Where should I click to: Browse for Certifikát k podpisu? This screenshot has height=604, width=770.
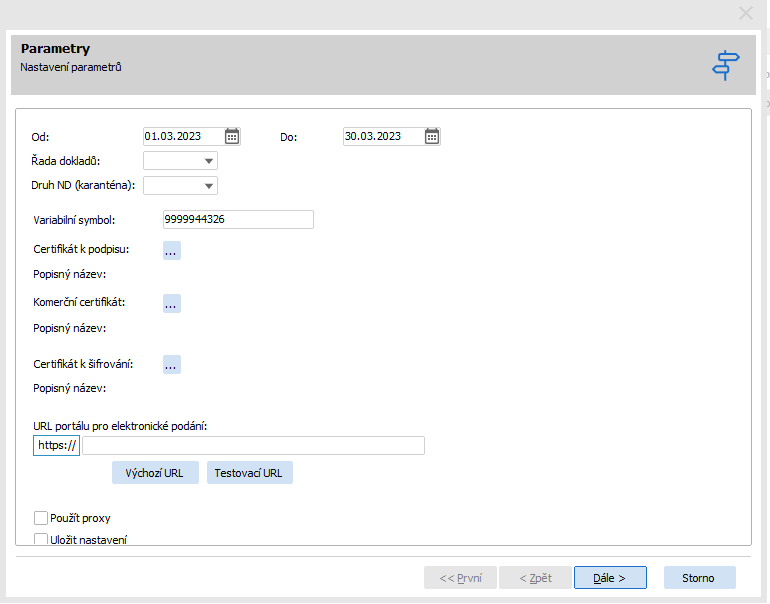click(x=171, y=251)
